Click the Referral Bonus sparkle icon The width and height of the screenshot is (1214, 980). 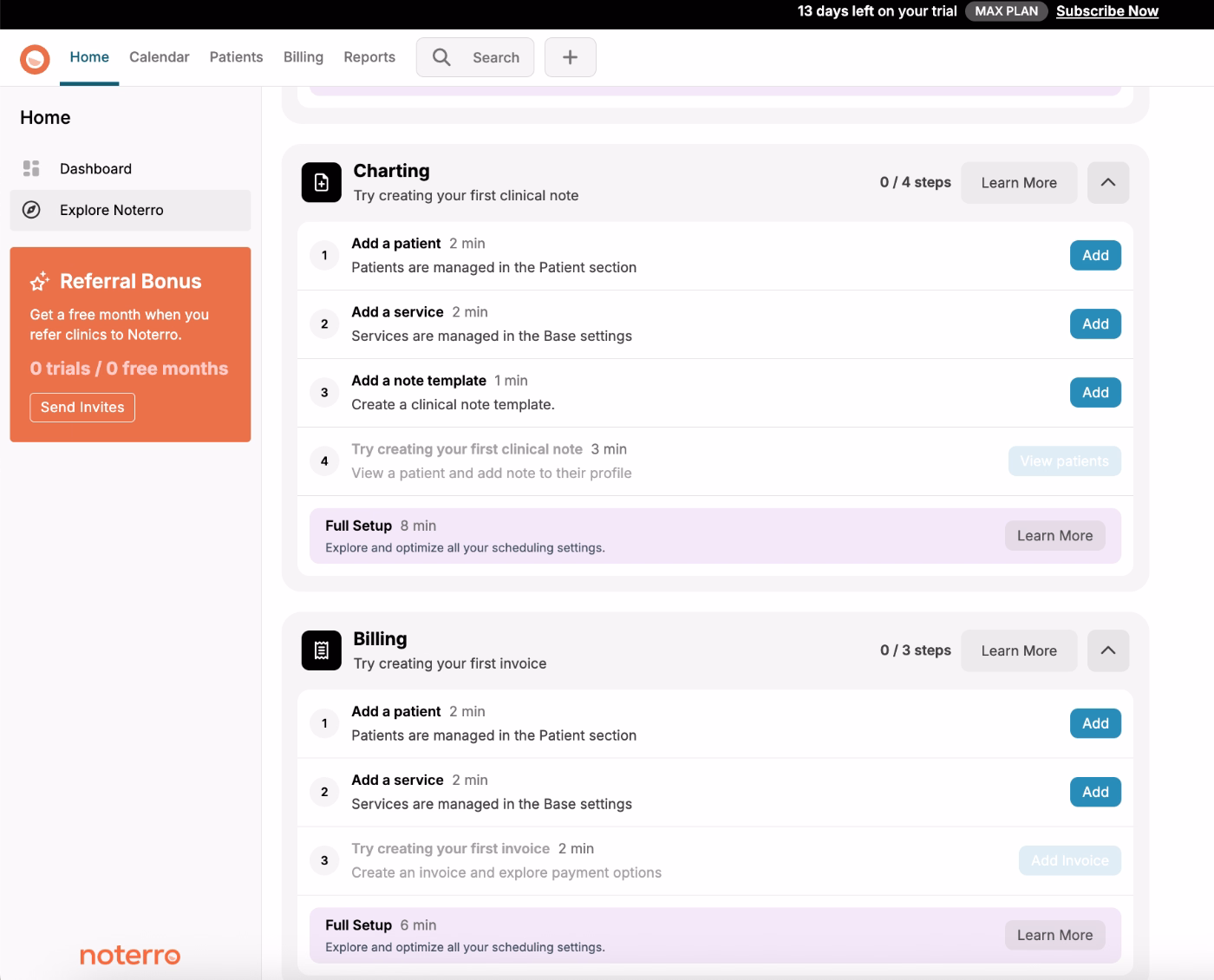40,281
